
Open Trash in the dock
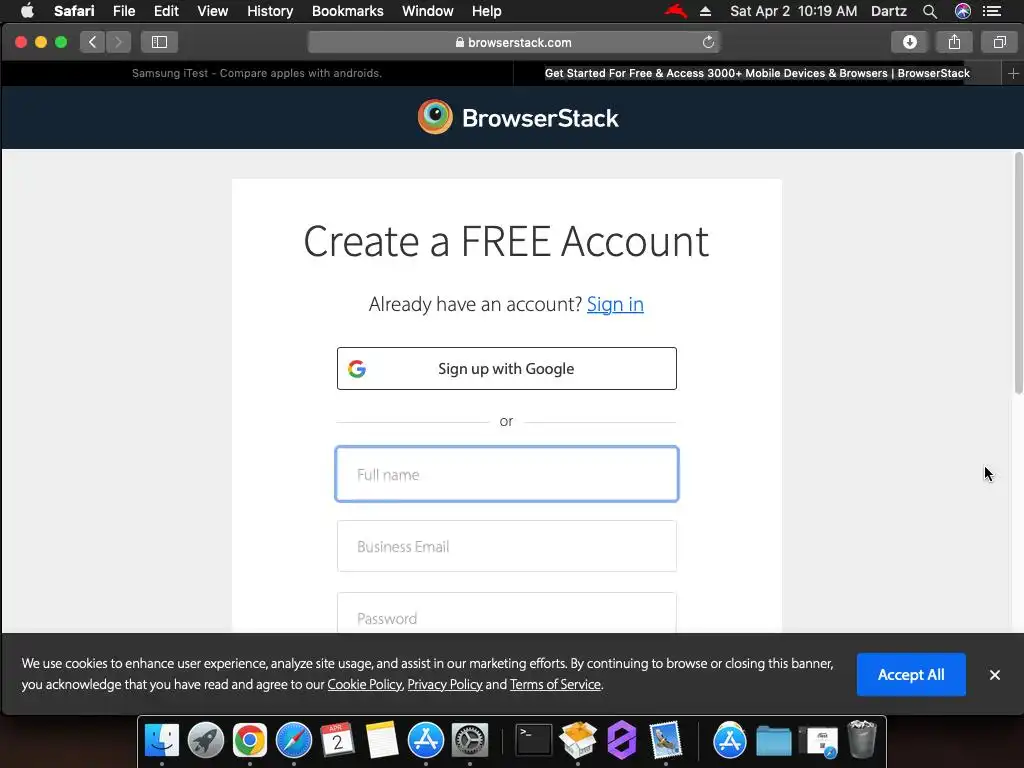[x=862, y=739]
